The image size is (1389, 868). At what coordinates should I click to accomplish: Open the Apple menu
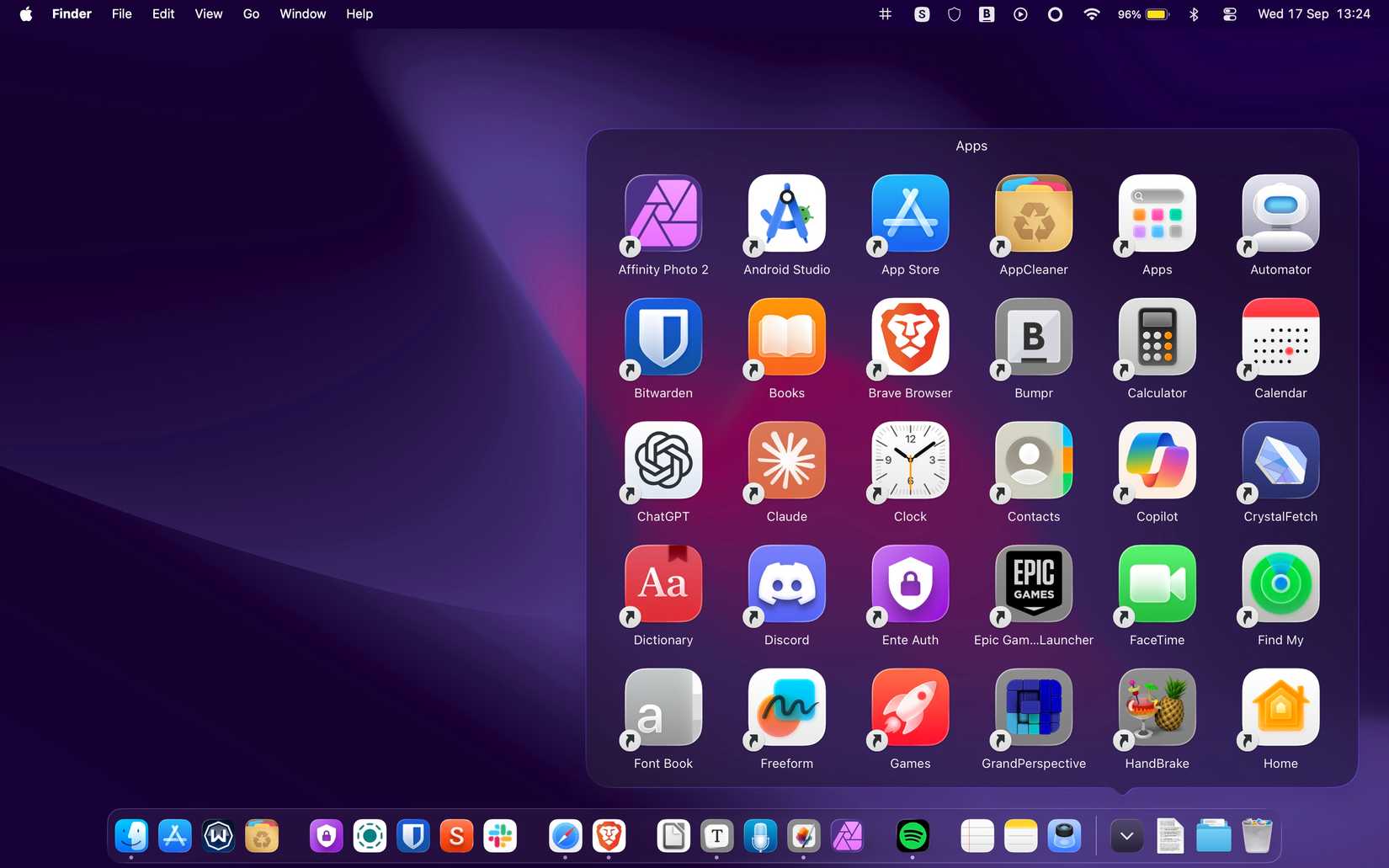coord(26,13)
